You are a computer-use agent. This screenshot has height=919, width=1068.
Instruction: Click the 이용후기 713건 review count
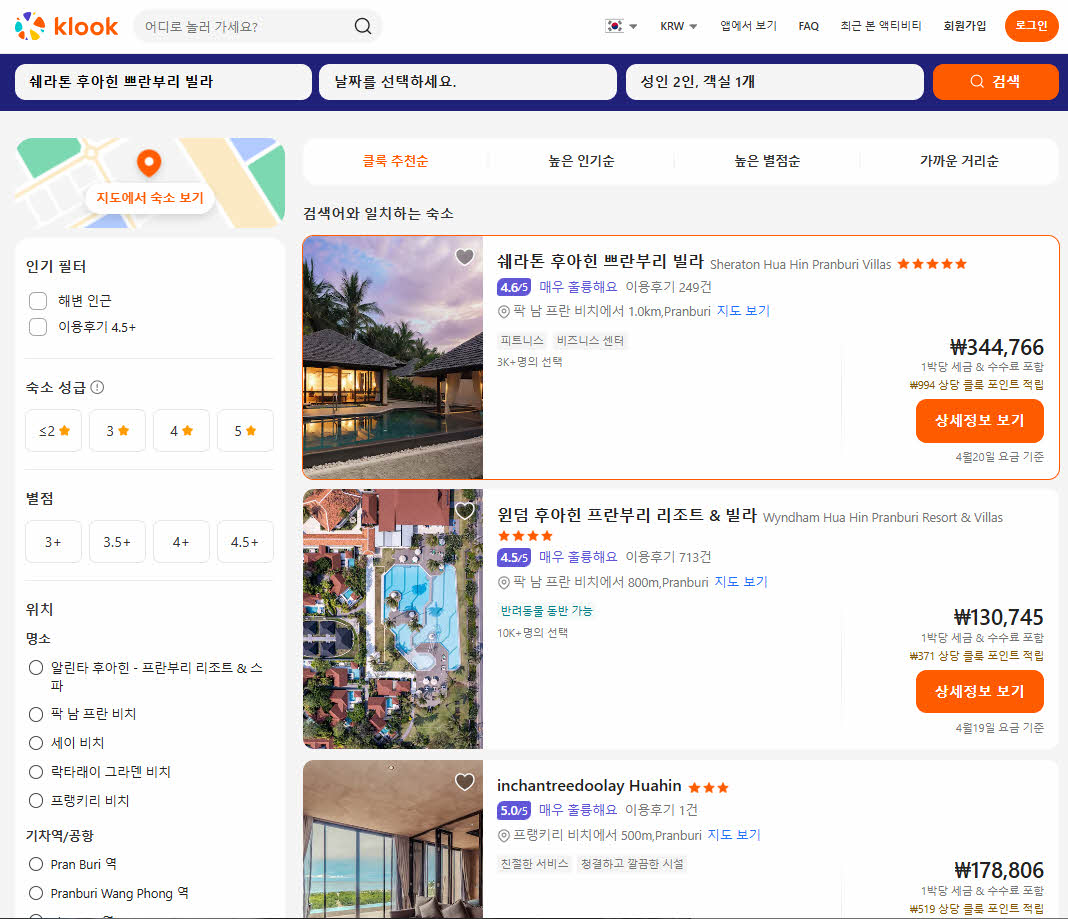pos(668,557)
